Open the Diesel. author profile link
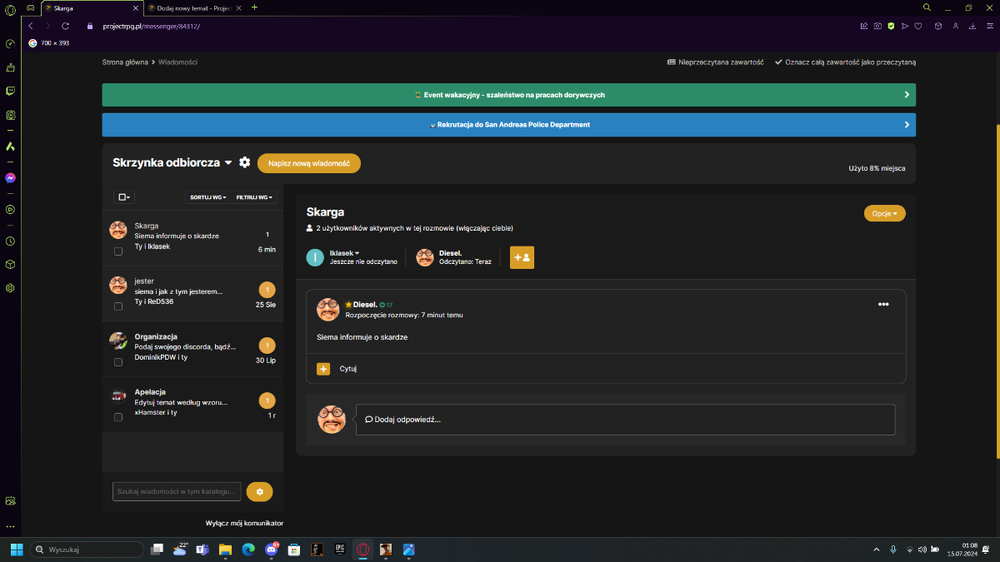The height and width of the screenshot is (562, 1000). click(x=365, y=304)
